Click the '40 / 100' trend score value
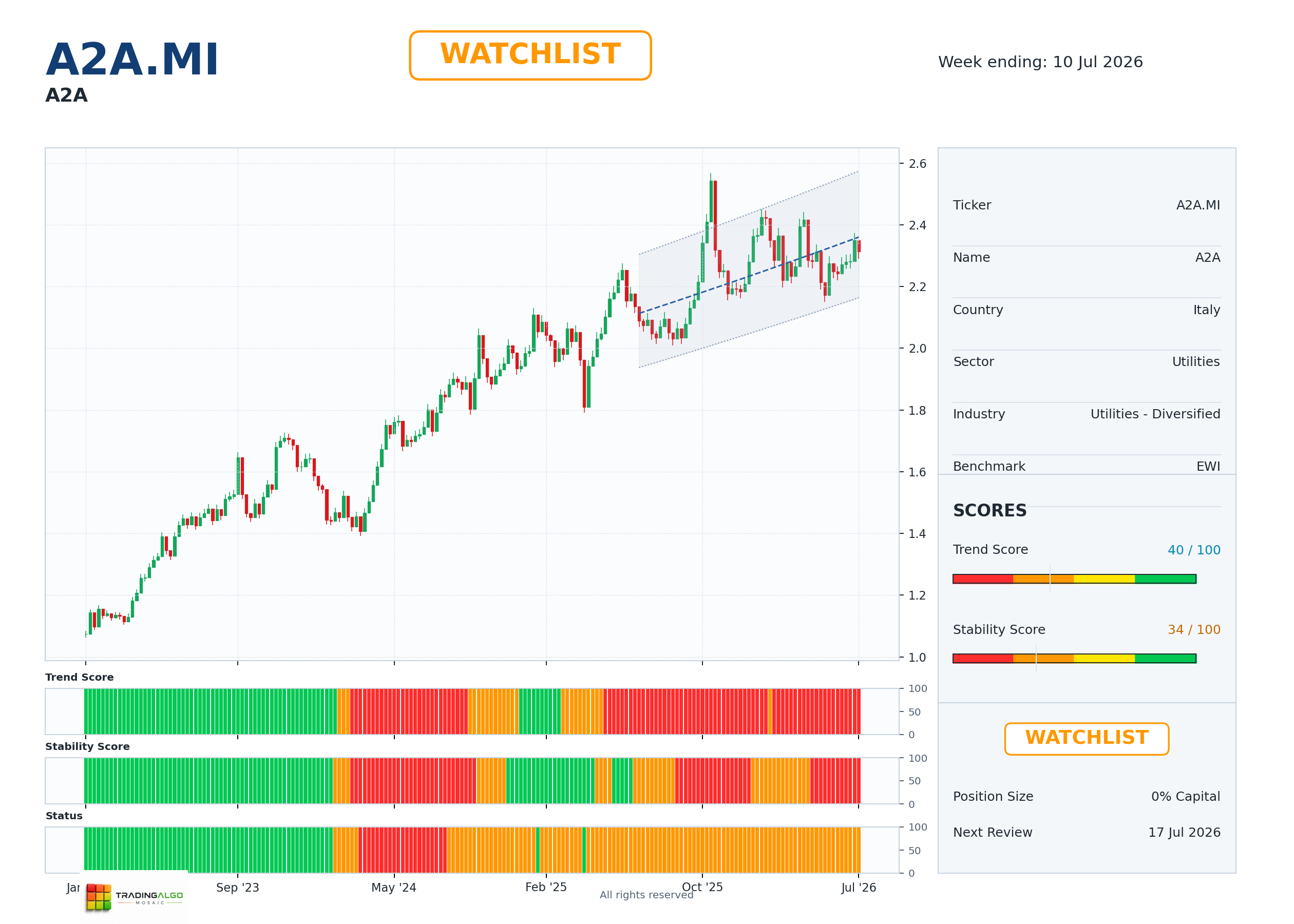1294x924 pixels. (x=1194, y=550)
